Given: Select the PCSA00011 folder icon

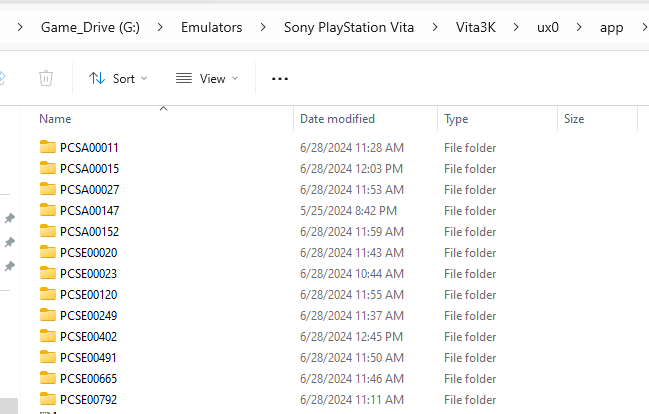Looking at the screenshot, I should [x=48, y=147].
